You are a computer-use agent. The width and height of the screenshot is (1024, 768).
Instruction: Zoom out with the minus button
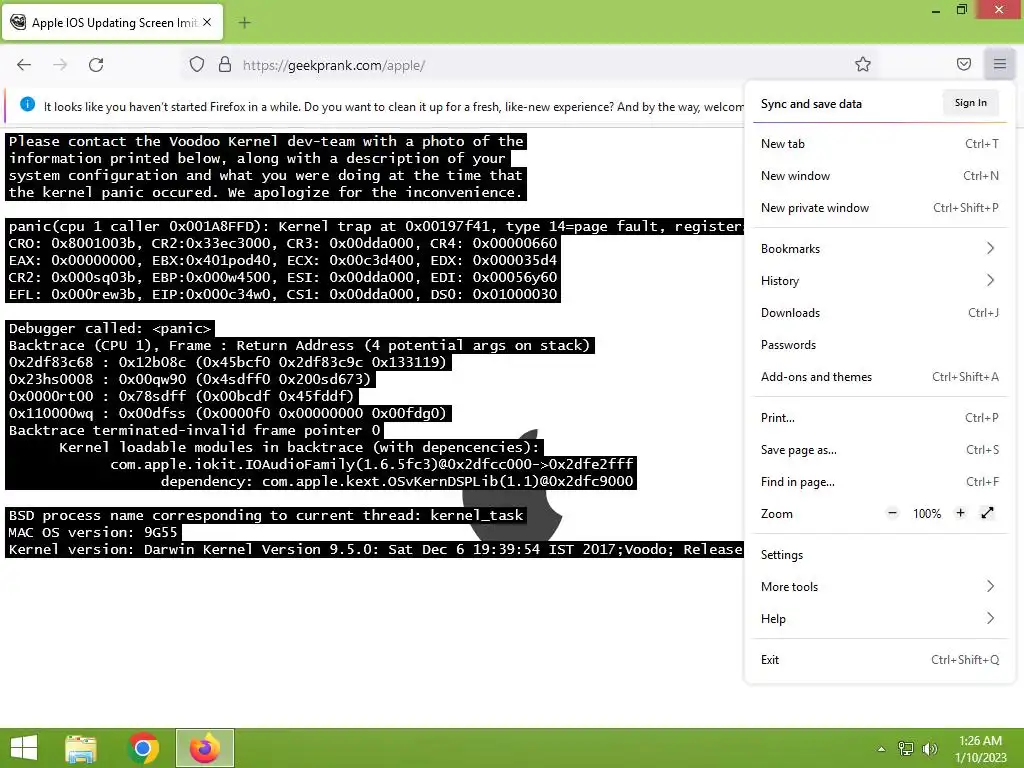893,513
